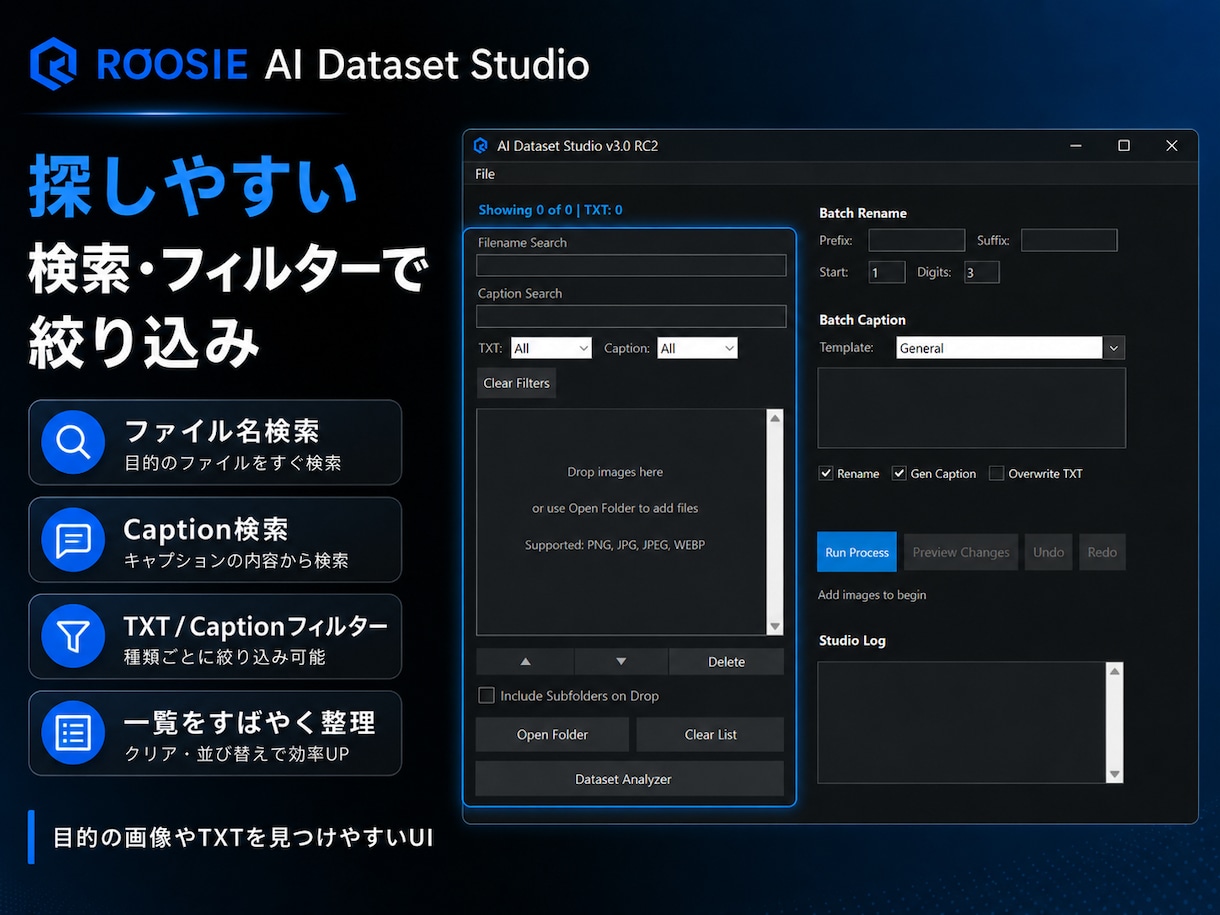Toggle the Rename checkbox

[826, 473]
